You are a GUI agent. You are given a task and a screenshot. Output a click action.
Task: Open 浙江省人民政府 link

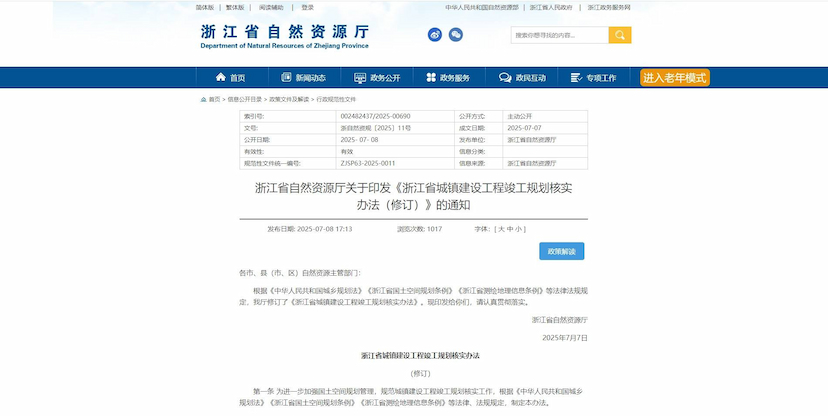tap(551, 7)
